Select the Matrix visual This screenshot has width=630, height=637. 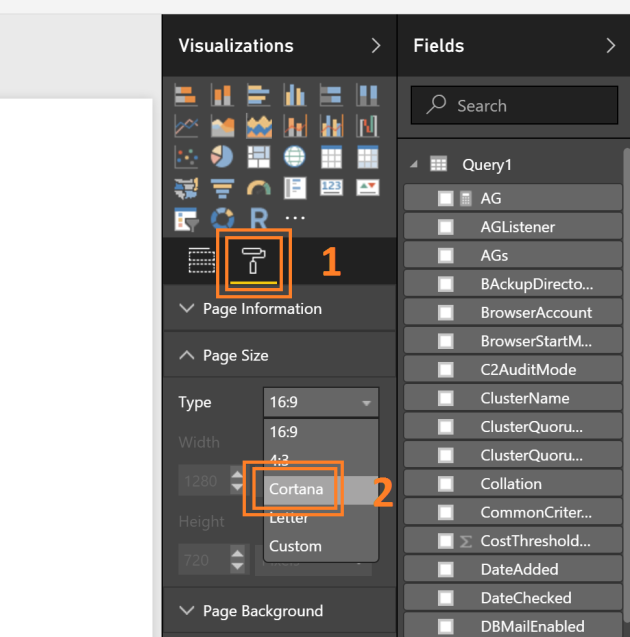pyautogui.click(x=368, y=157)
